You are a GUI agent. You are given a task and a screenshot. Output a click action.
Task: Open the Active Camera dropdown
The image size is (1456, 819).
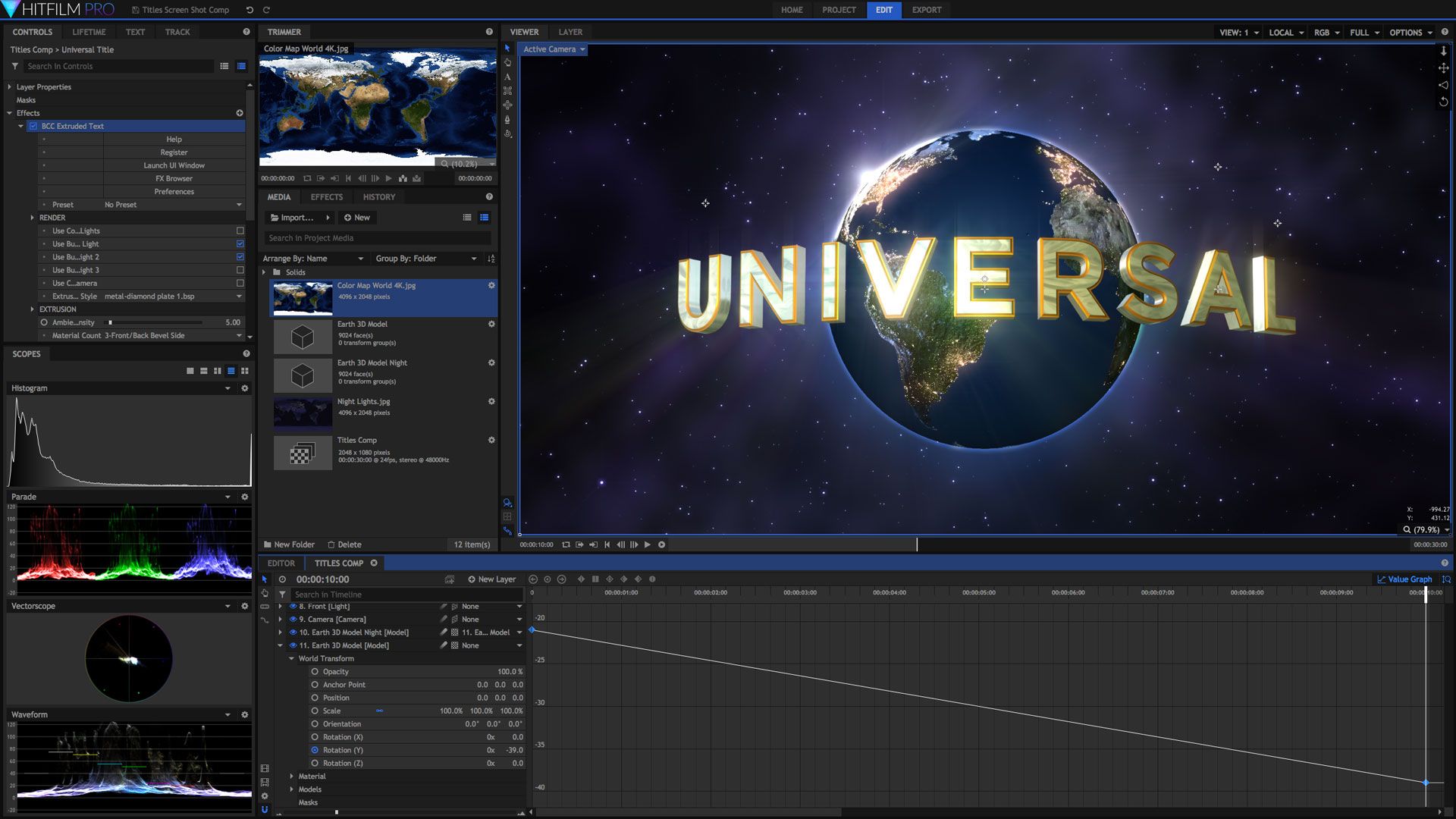(x=554, y=49)
